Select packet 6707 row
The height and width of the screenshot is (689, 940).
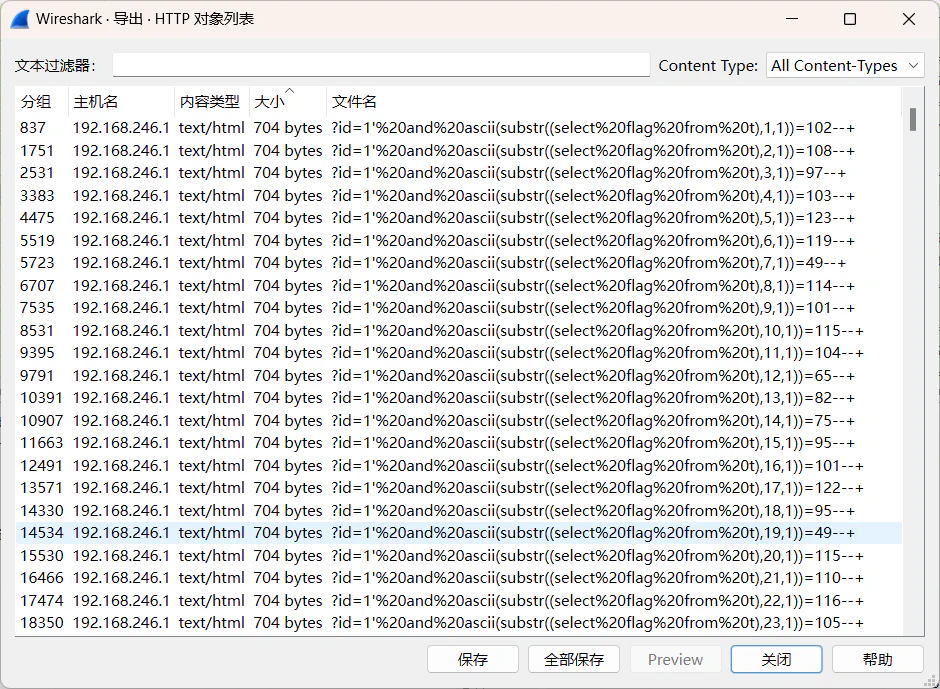(x=459, y=285)
